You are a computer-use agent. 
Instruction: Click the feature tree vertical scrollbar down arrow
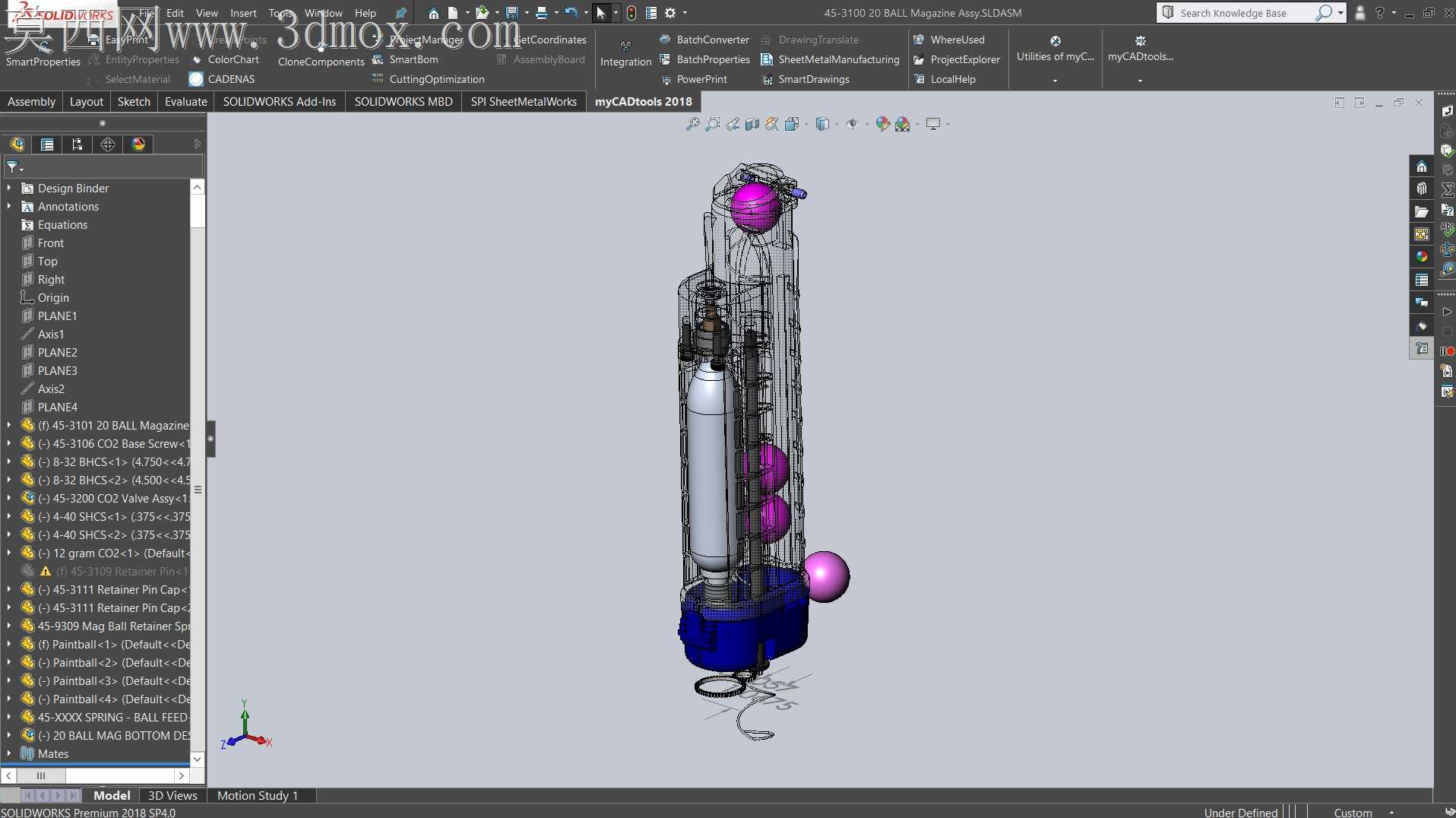click(197, 758)
